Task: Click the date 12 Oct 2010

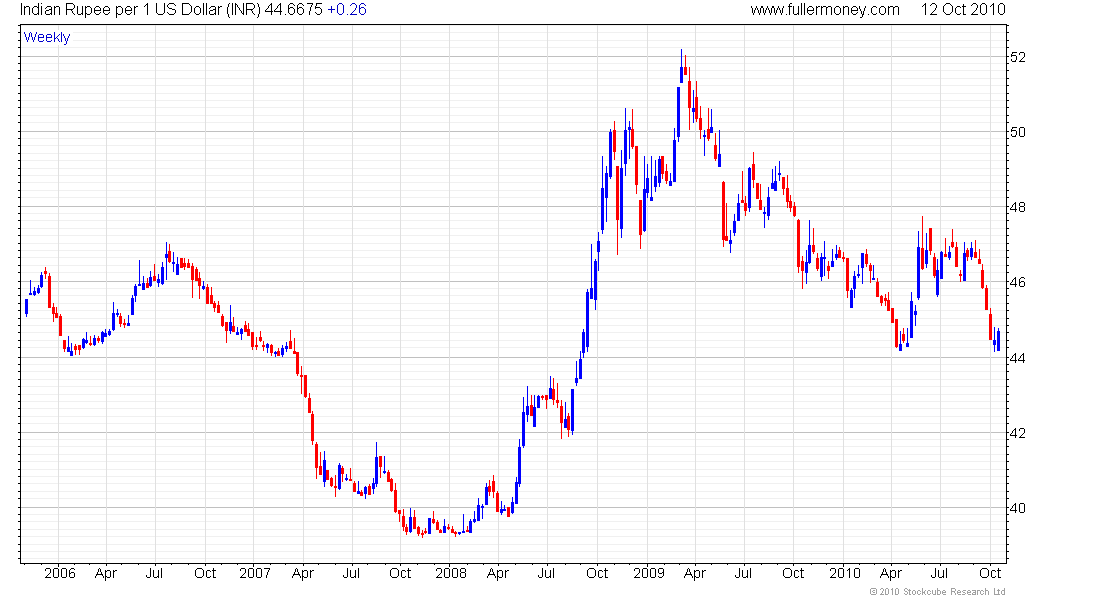Action: pos(963,10)
